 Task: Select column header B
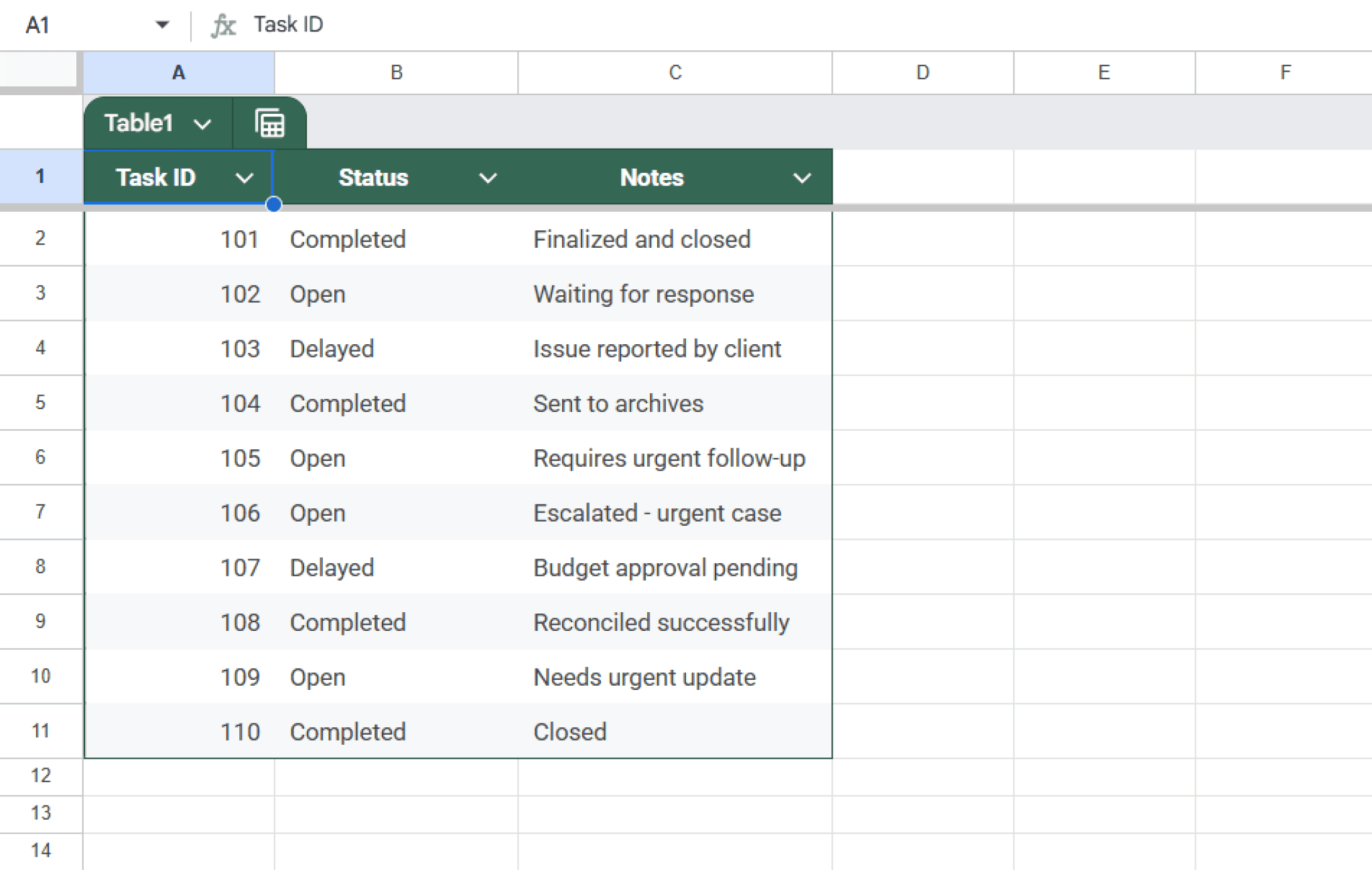tap(396, 72)
